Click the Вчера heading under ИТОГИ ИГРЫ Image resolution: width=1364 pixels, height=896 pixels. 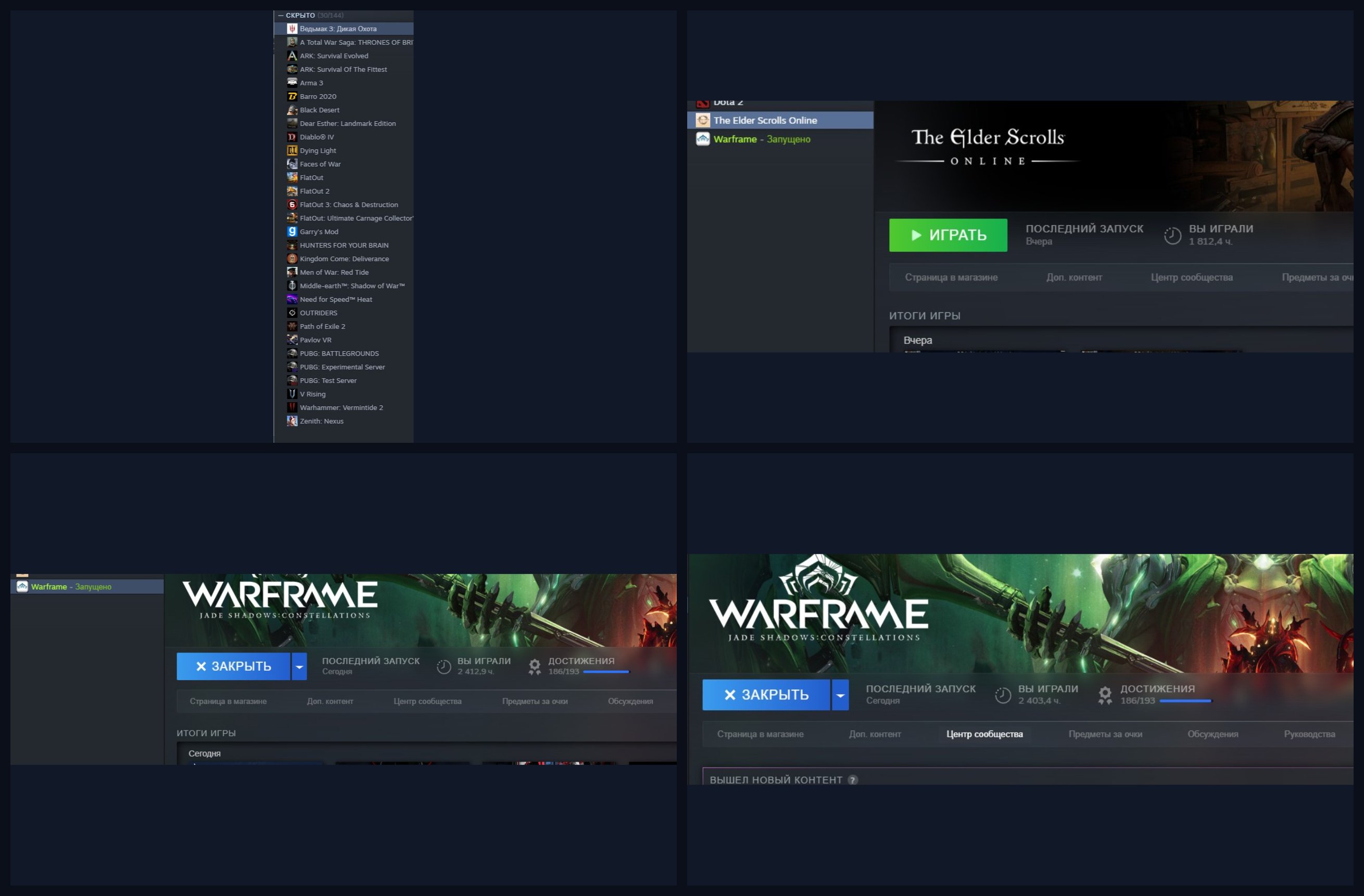[917, 340]
